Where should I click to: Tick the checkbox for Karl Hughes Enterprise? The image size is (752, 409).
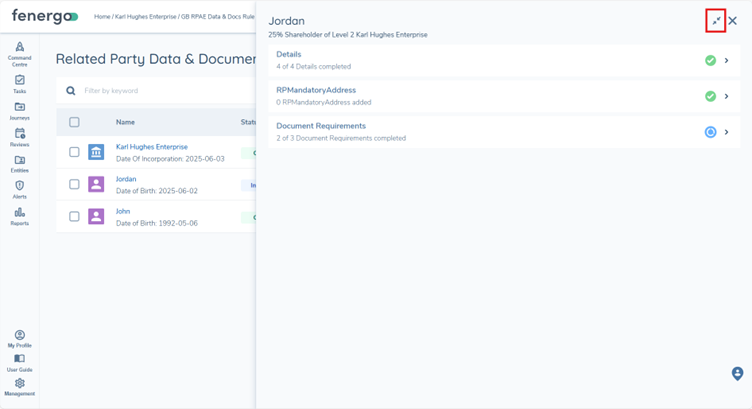[74, 152]
